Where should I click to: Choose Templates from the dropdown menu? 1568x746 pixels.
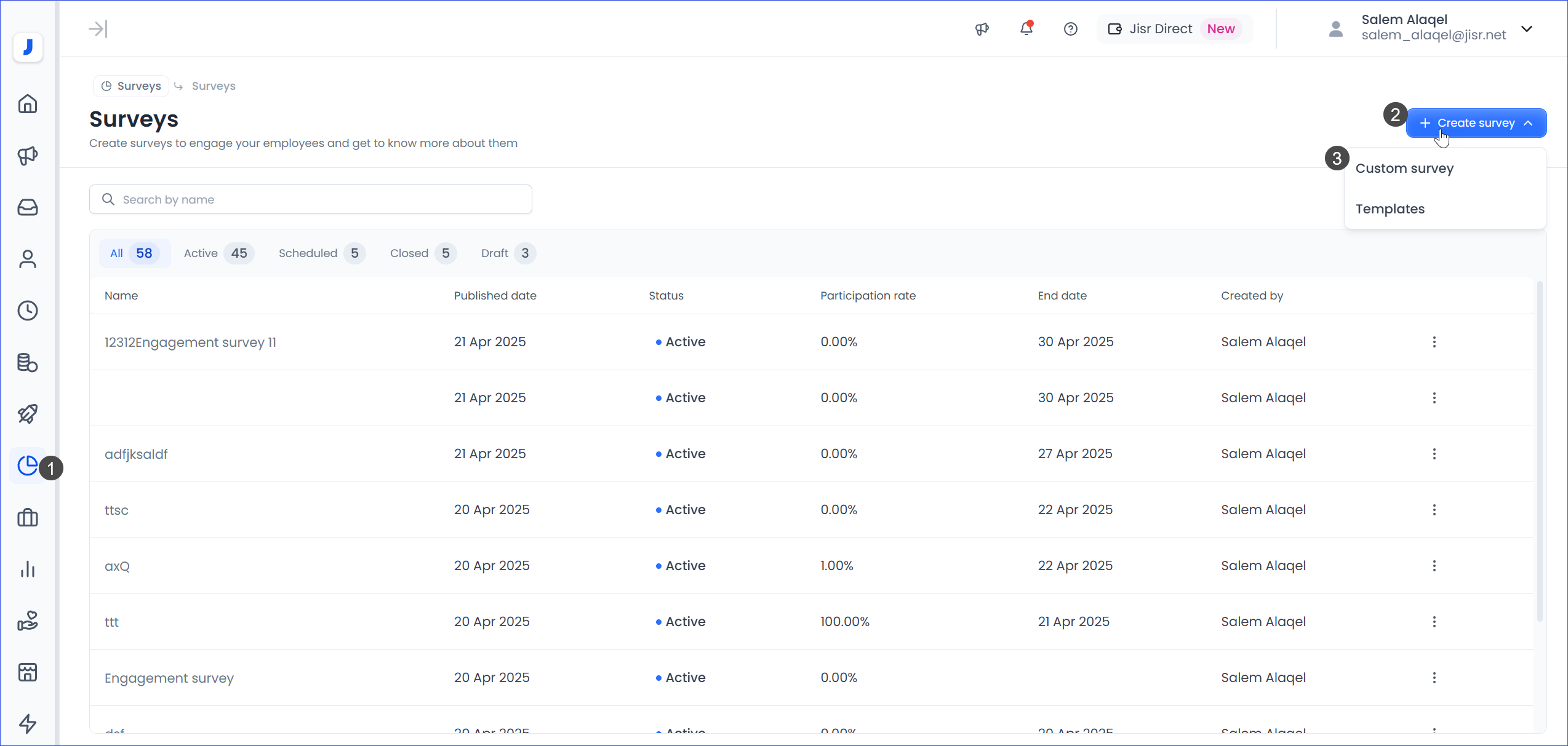[1390, 209]
